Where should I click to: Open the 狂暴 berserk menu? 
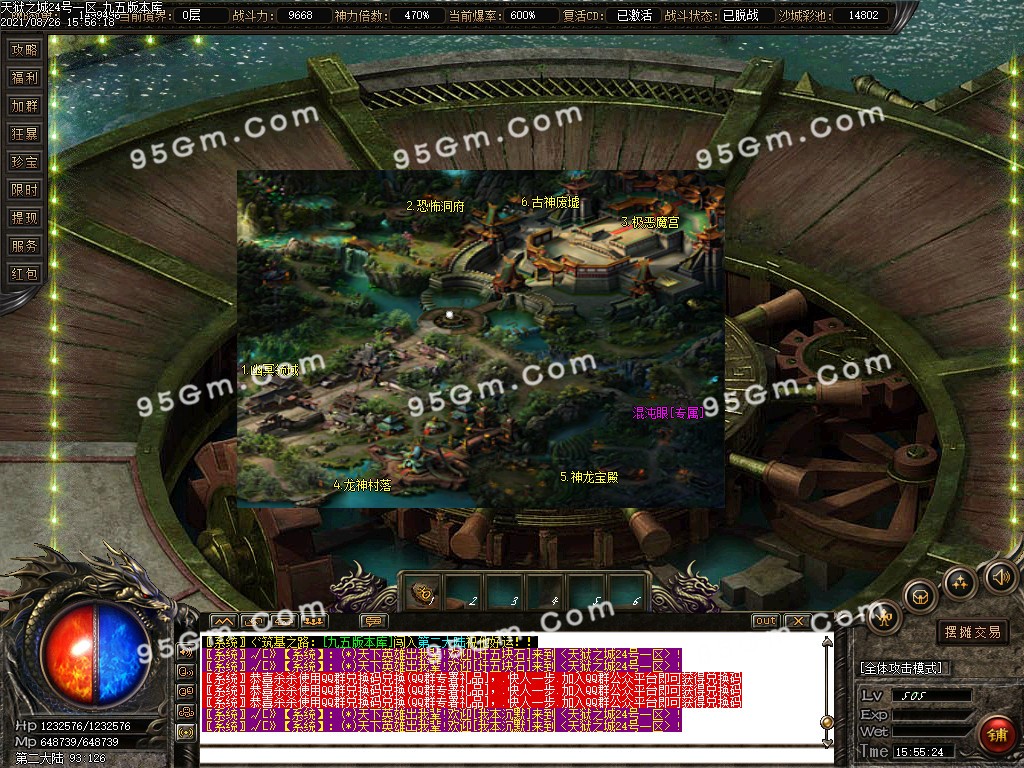(24, 134)
